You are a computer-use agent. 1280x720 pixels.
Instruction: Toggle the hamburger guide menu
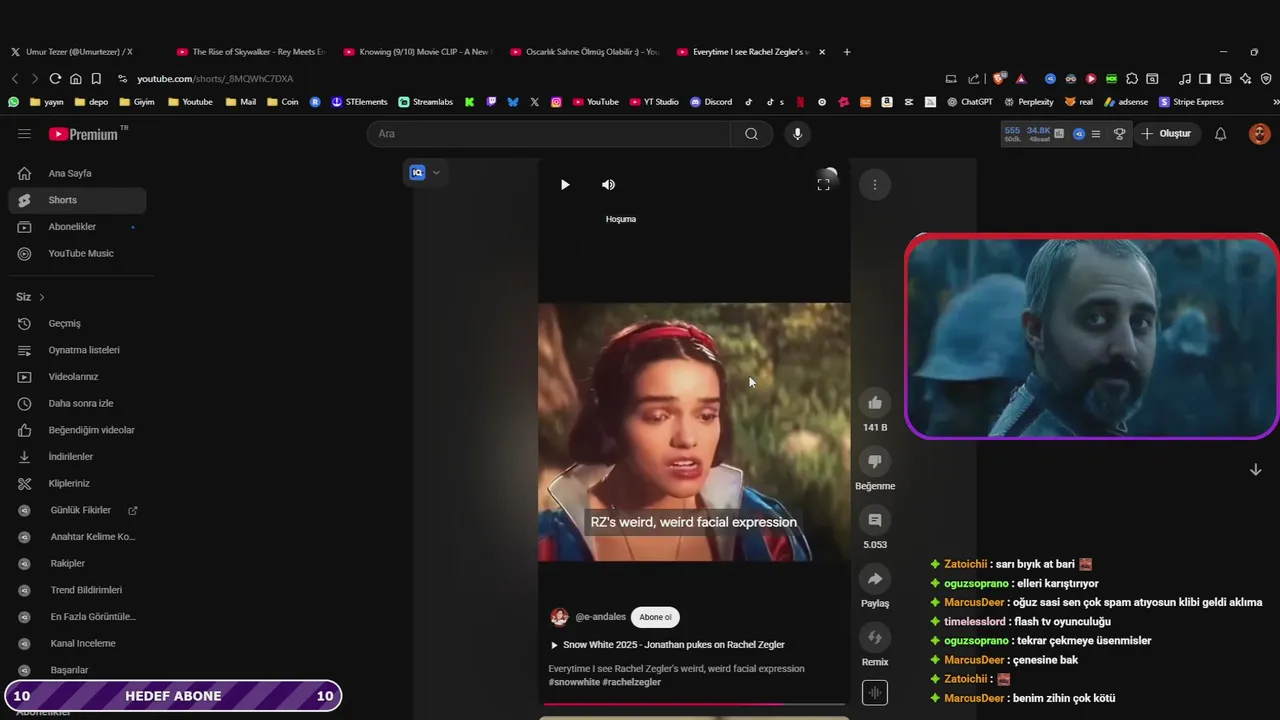[24, 134]
